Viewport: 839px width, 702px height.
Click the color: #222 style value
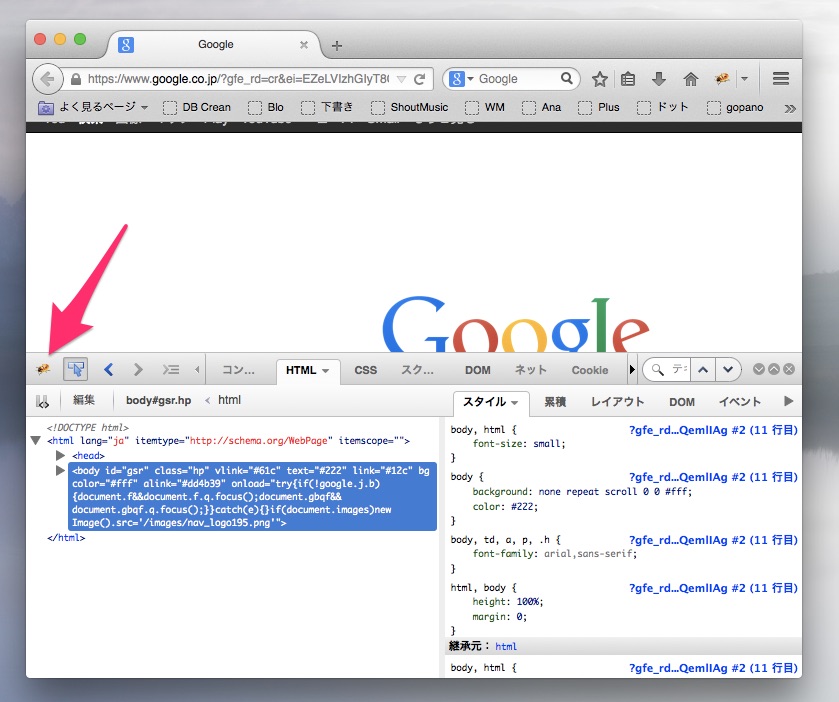point(524,506)
